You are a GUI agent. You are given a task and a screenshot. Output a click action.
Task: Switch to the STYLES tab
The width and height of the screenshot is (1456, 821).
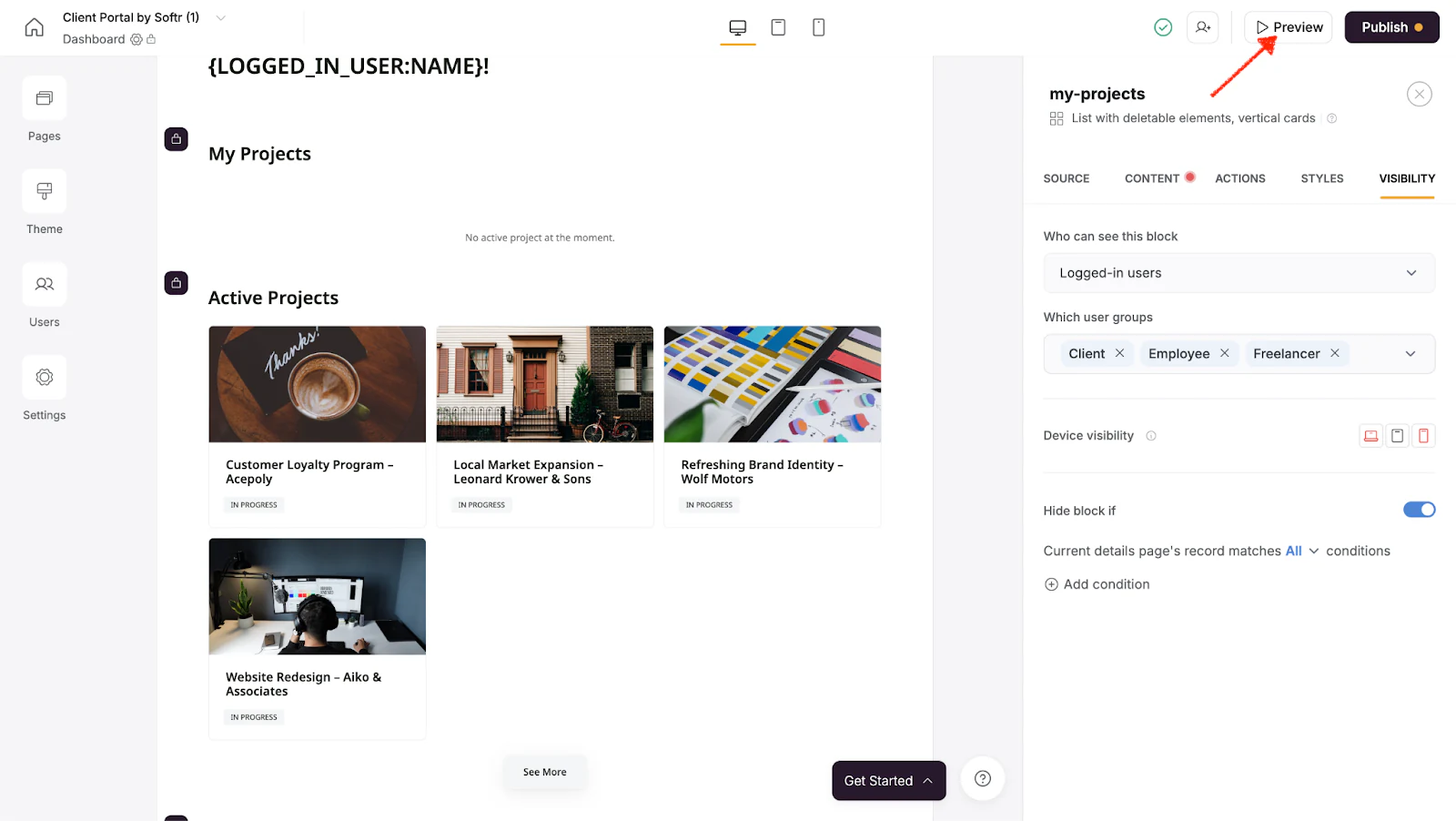1321,178
